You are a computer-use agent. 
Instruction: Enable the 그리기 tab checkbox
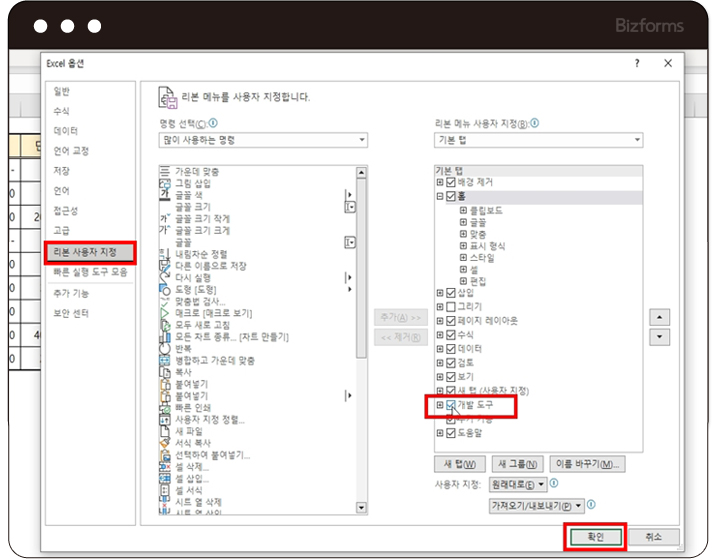click(x=451, y=307)
